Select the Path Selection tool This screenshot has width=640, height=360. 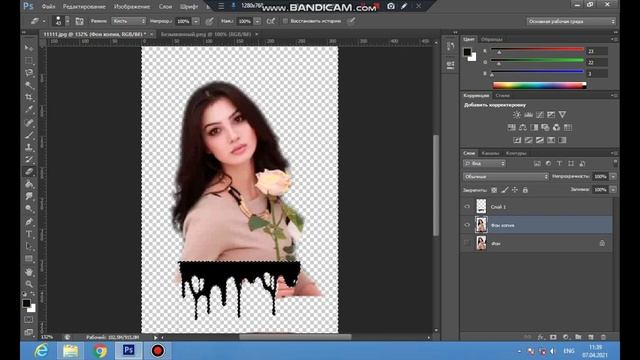click(29, 246)
